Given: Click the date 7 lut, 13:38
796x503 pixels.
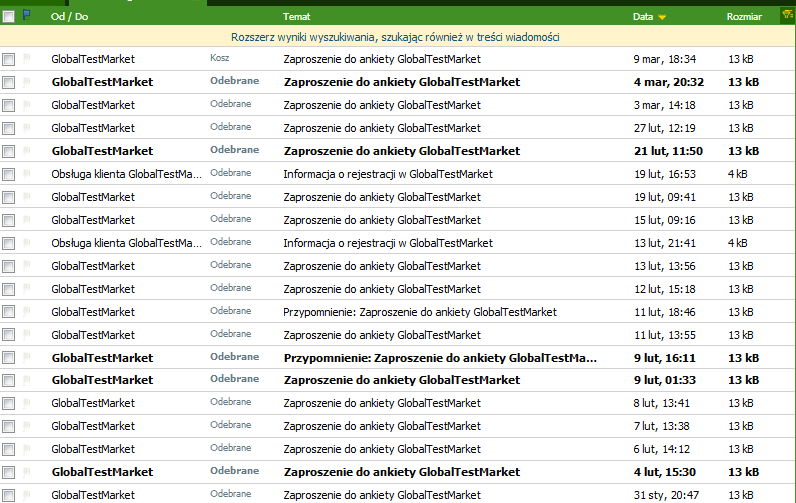Looking at the screenshot, I should coord(661,426).
